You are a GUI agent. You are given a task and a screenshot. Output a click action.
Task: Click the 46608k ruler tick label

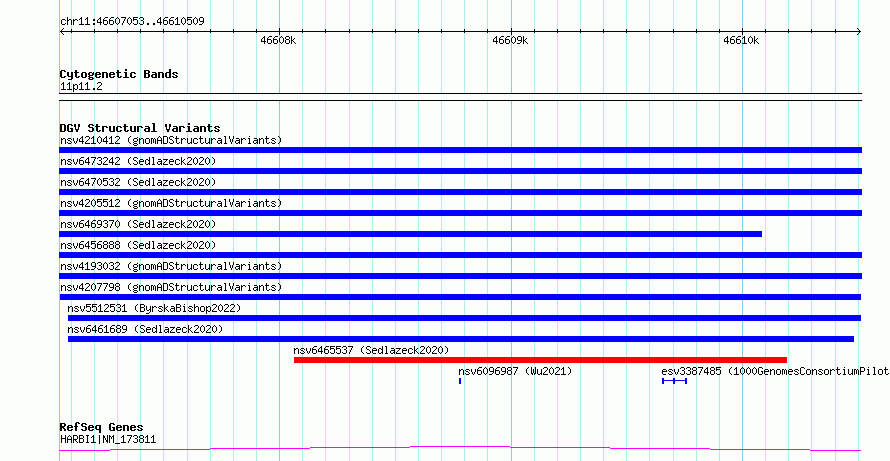point(279,41)
